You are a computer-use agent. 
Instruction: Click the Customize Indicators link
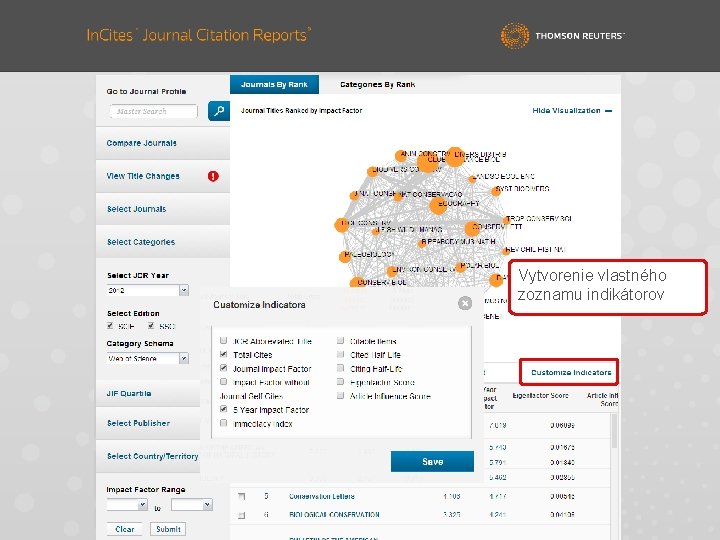coord(571,372)
